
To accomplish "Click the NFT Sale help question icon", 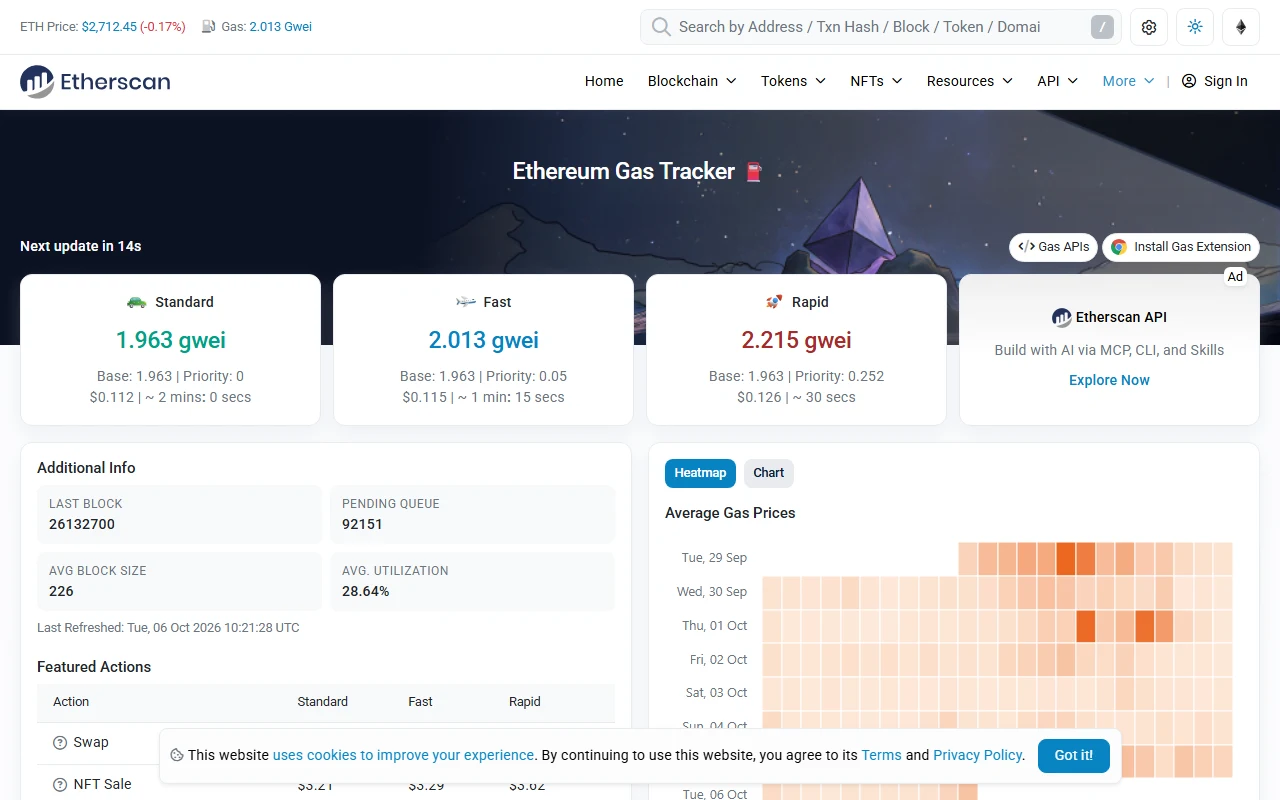I will point(60,784).
